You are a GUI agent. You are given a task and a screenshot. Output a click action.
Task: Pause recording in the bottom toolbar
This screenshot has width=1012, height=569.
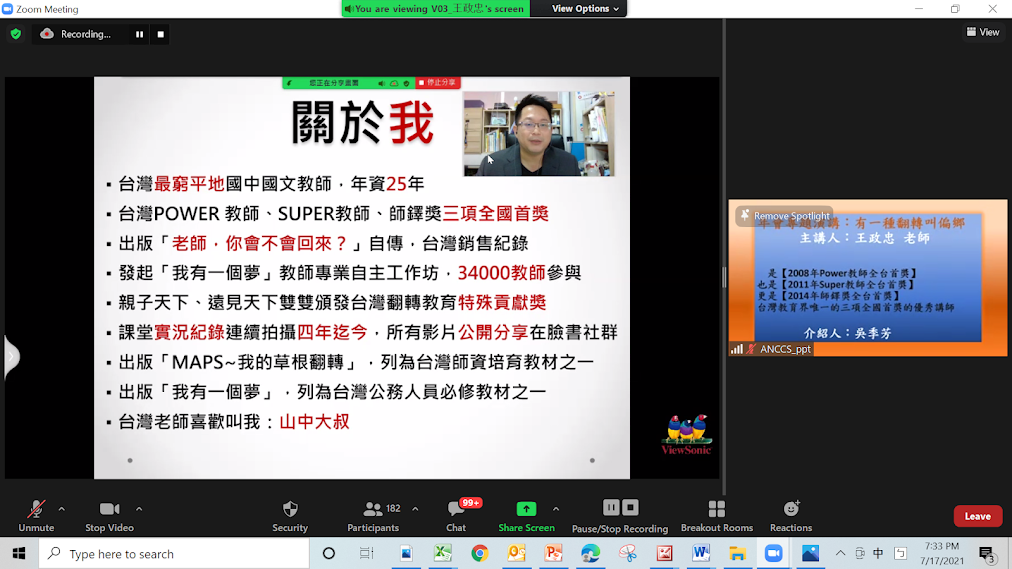[x=611, y=508]
